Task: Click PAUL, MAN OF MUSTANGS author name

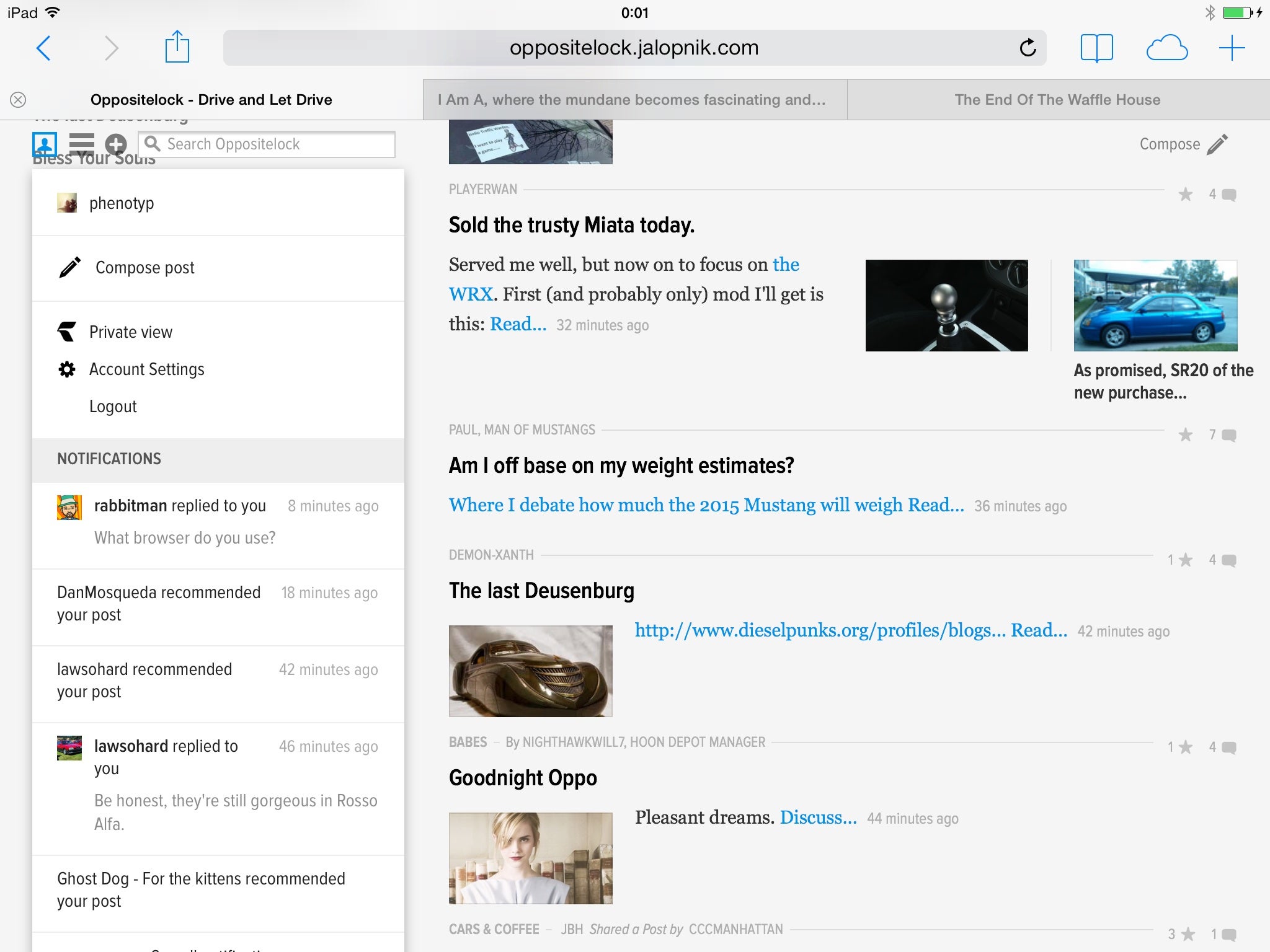Action: coord(522,430)
